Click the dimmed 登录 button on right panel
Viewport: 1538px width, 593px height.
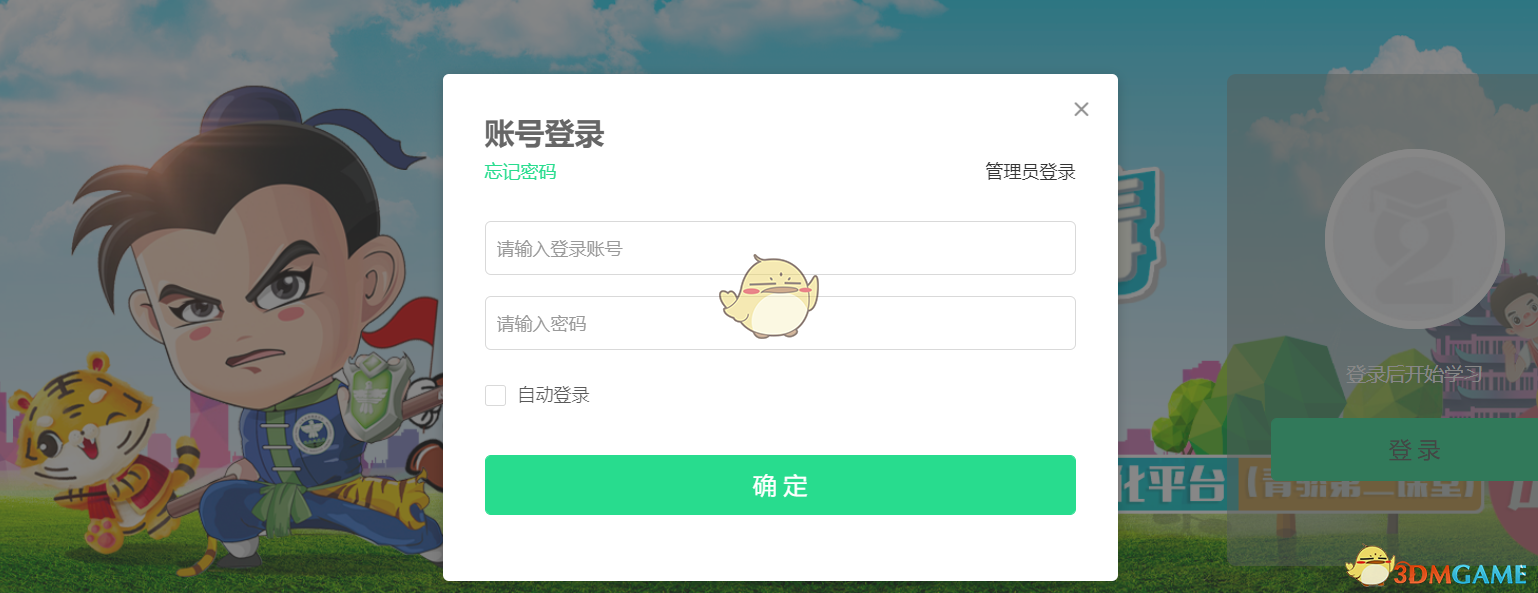pyautogui.click(x=1414, y=450)
